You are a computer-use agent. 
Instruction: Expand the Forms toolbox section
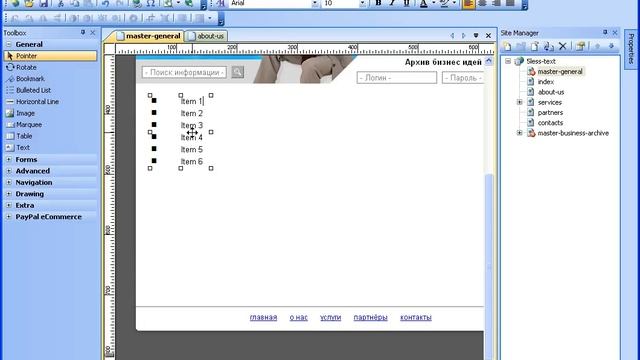click(9, 160)
